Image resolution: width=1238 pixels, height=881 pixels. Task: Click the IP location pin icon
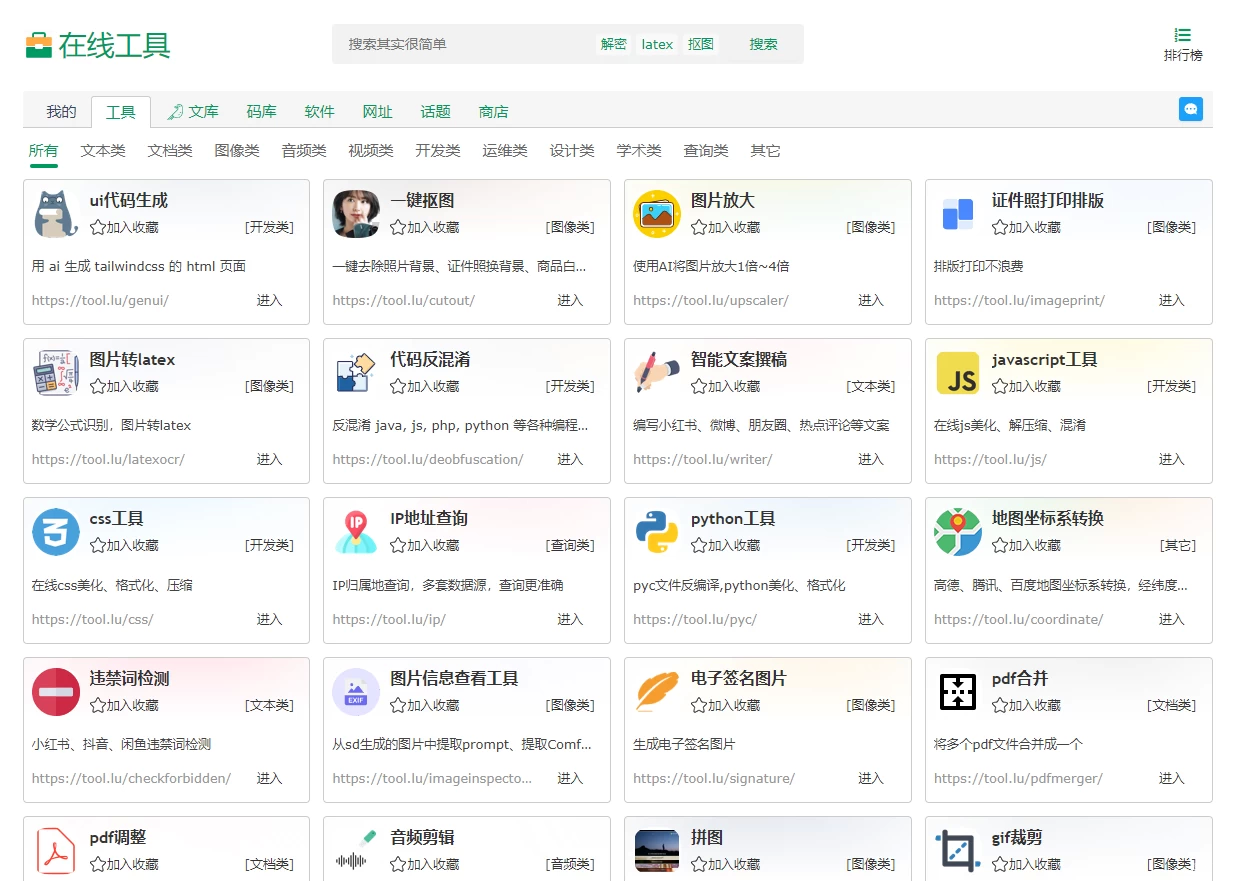pos(356,531)
